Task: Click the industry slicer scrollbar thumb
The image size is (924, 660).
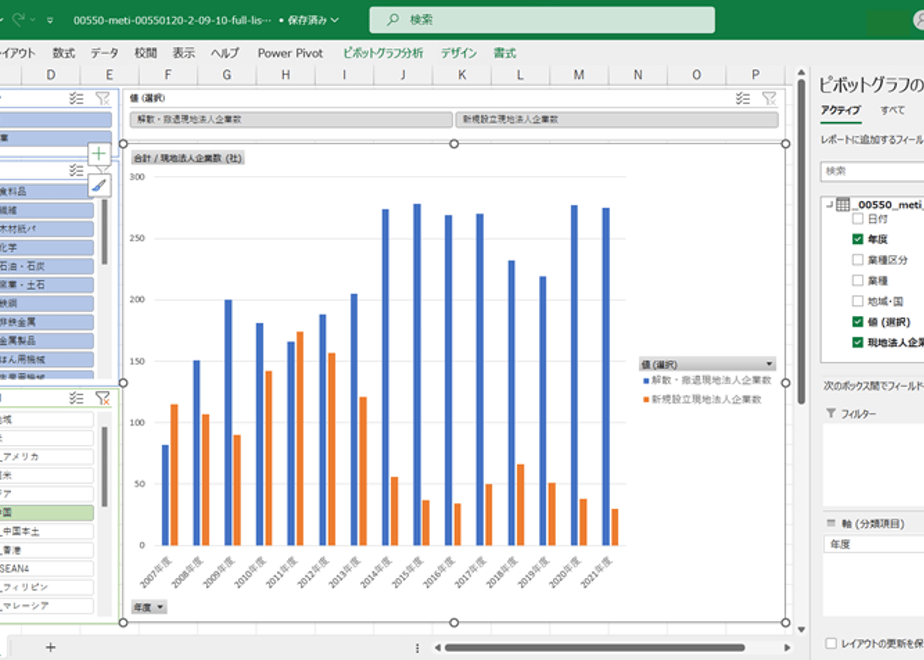Action: pyautogui.click(x=104, y=232)
